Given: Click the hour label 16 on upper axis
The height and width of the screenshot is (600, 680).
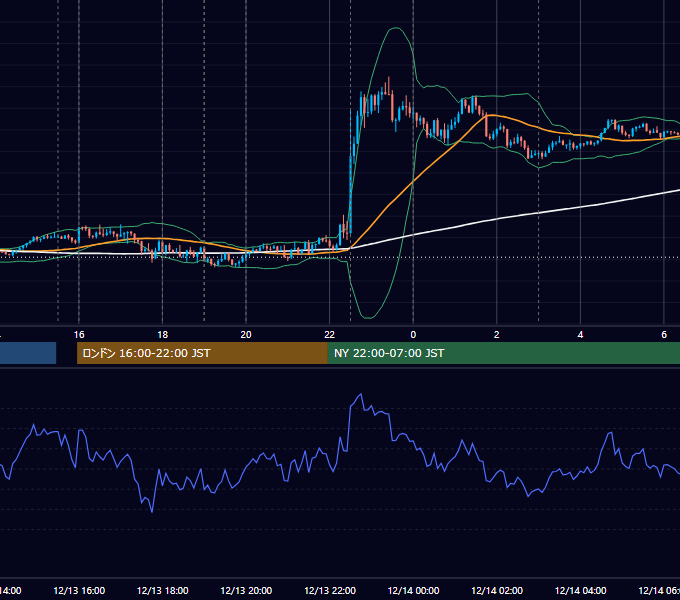Looking at the screenshot, I should tap(79, 334).
